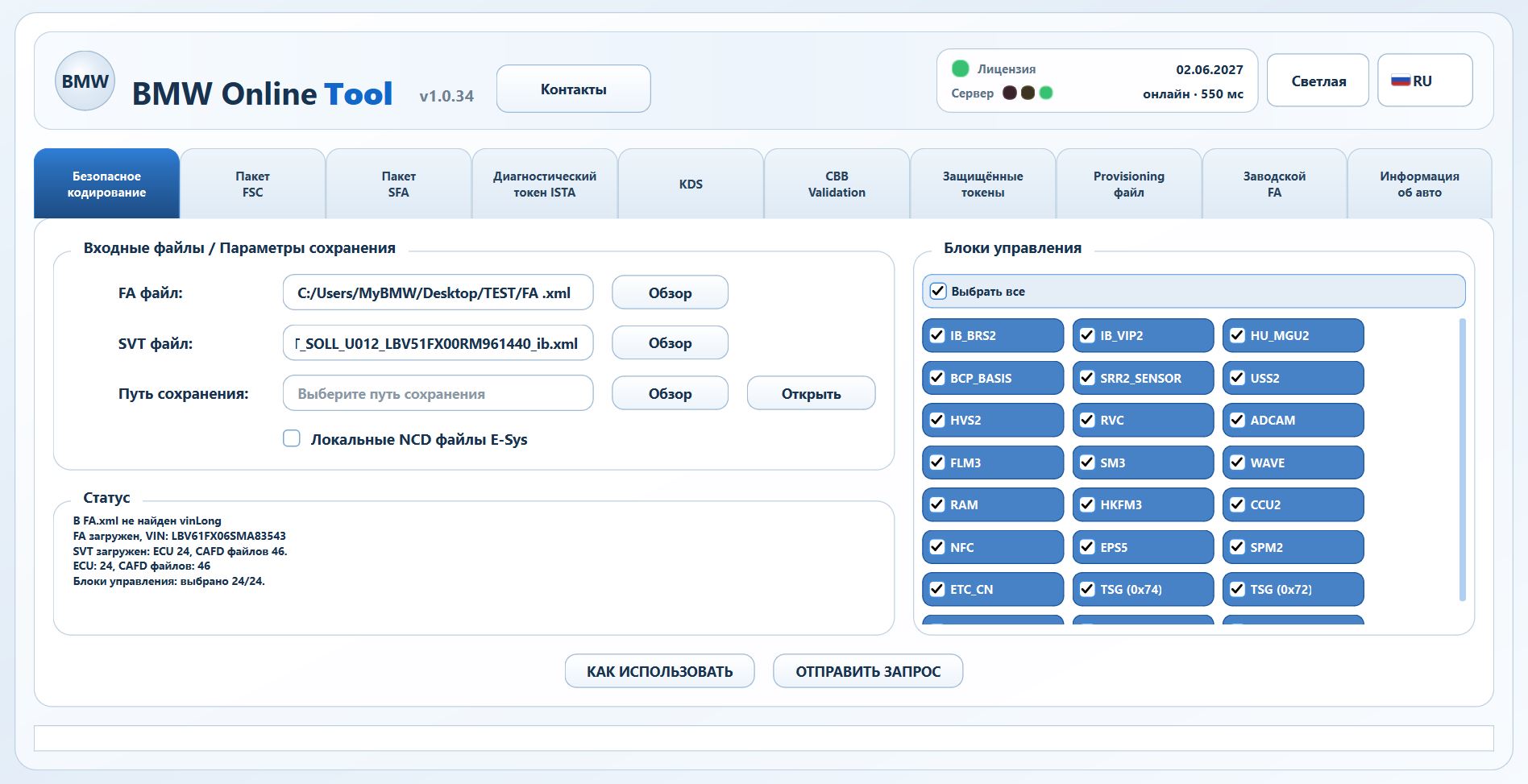Click the bottom progress bar

click(763, 738)
